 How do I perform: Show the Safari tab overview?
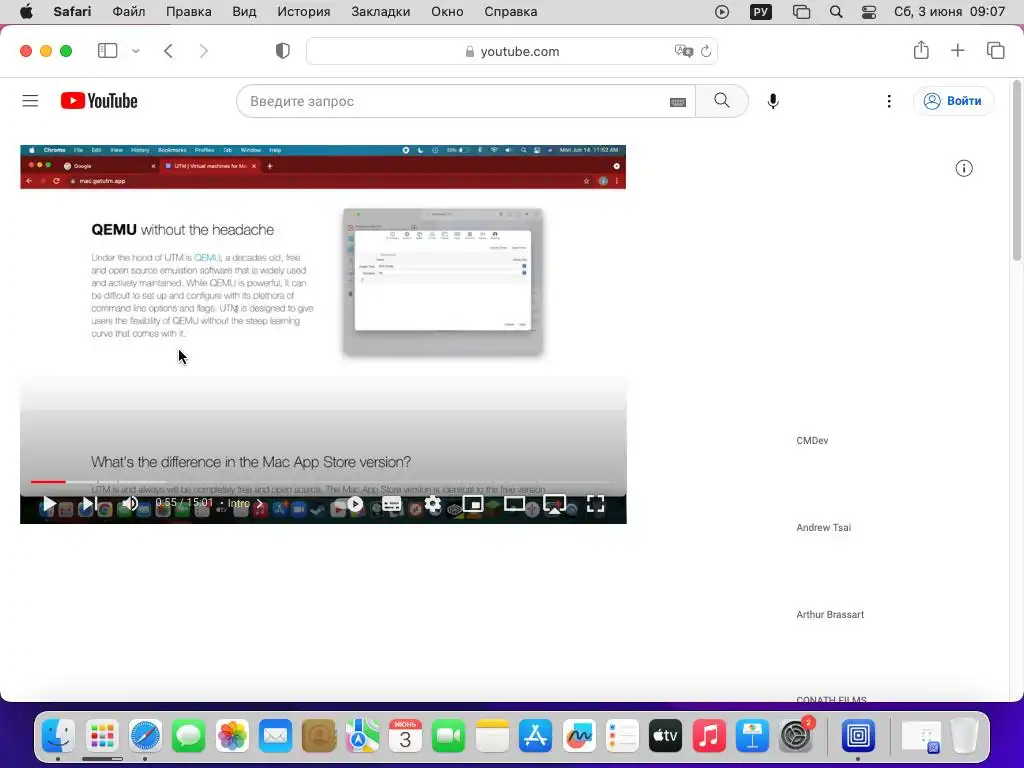[x=995, y=50]
